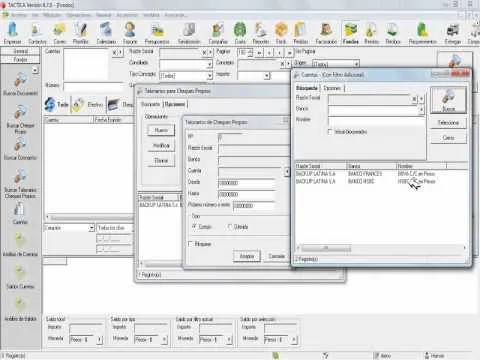Switch to the Búsqueda tab in Talonarios window

tap(150, 104)
